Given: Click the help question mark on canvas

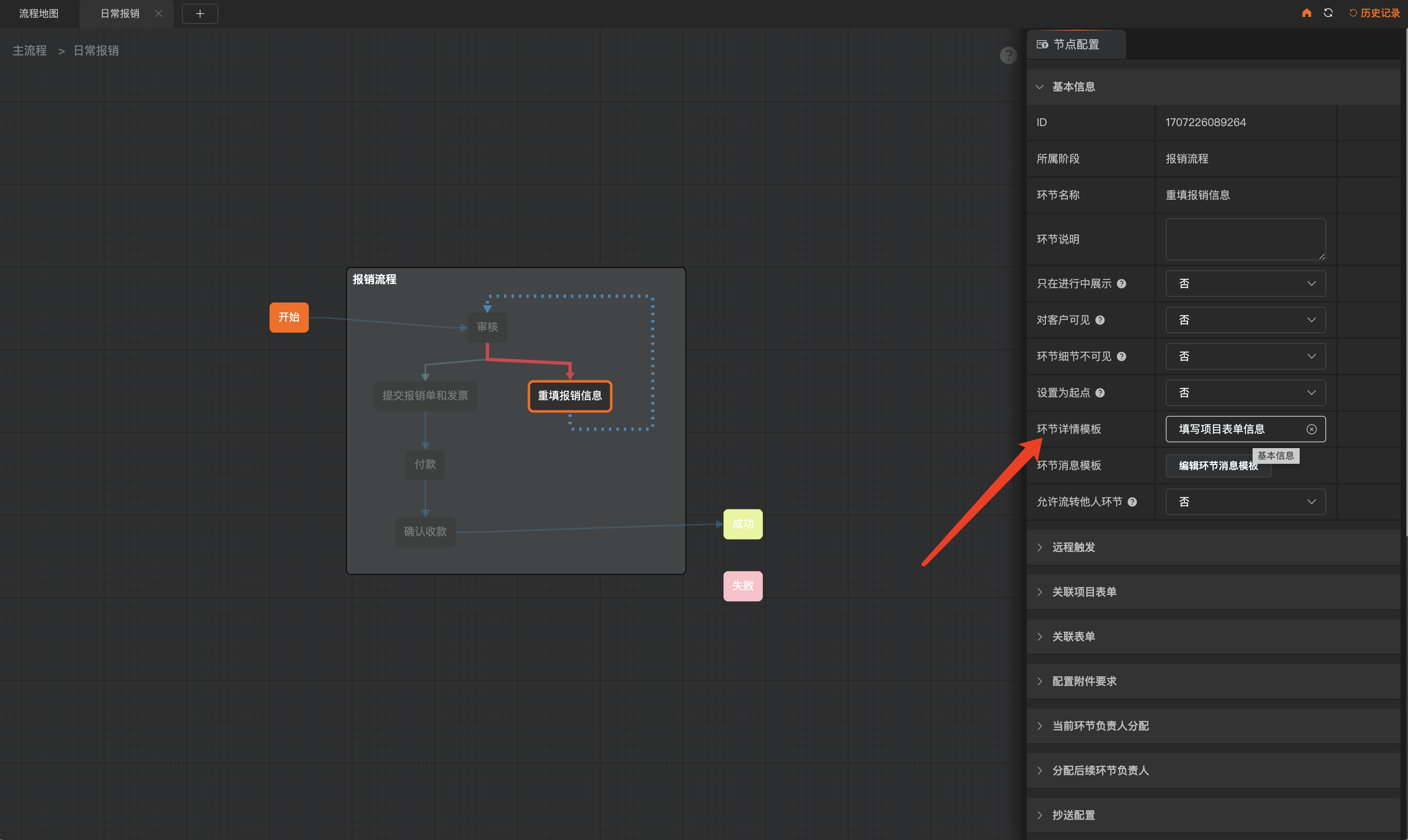Looking at the screenshot, I should click(x=1008, y=55).
